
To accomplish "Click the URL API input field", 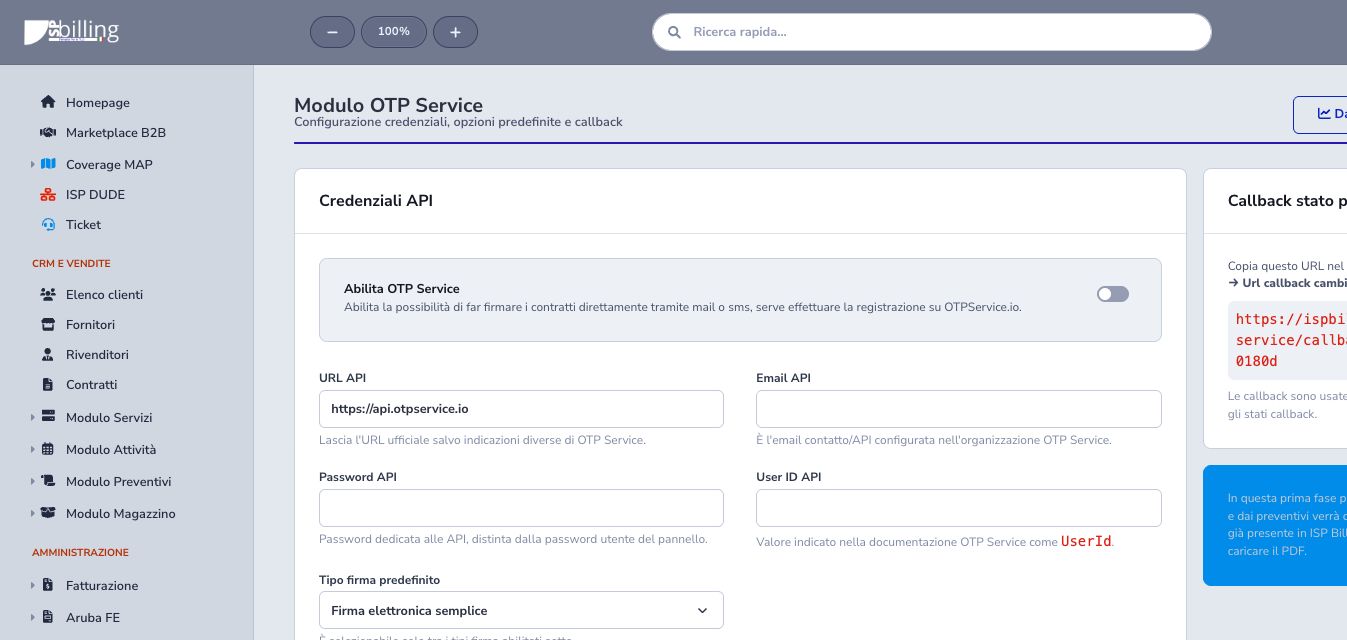I will [x=521, y=409].
